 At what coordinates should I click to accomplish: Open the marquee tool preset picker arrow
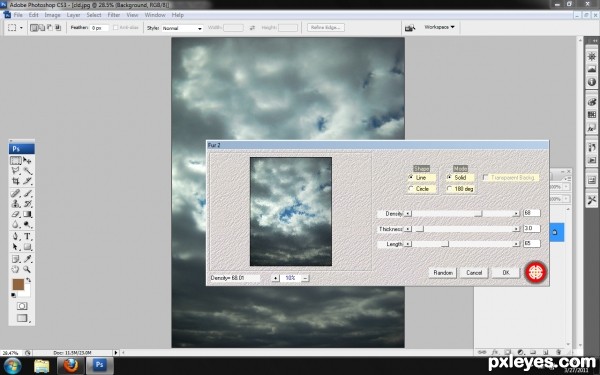(21, 28)
